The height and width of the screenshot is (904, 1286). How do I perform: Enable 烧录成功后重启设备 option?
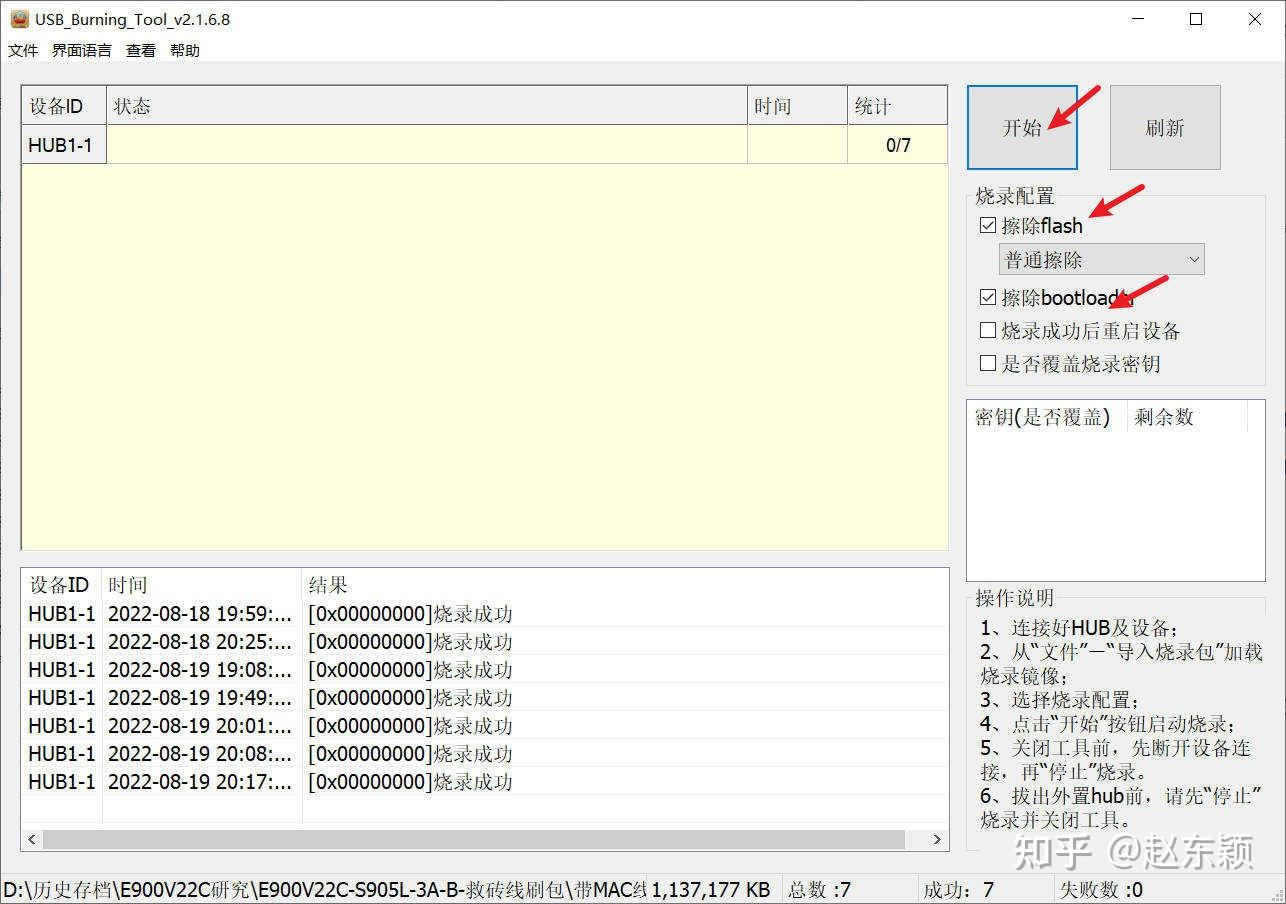987,329
